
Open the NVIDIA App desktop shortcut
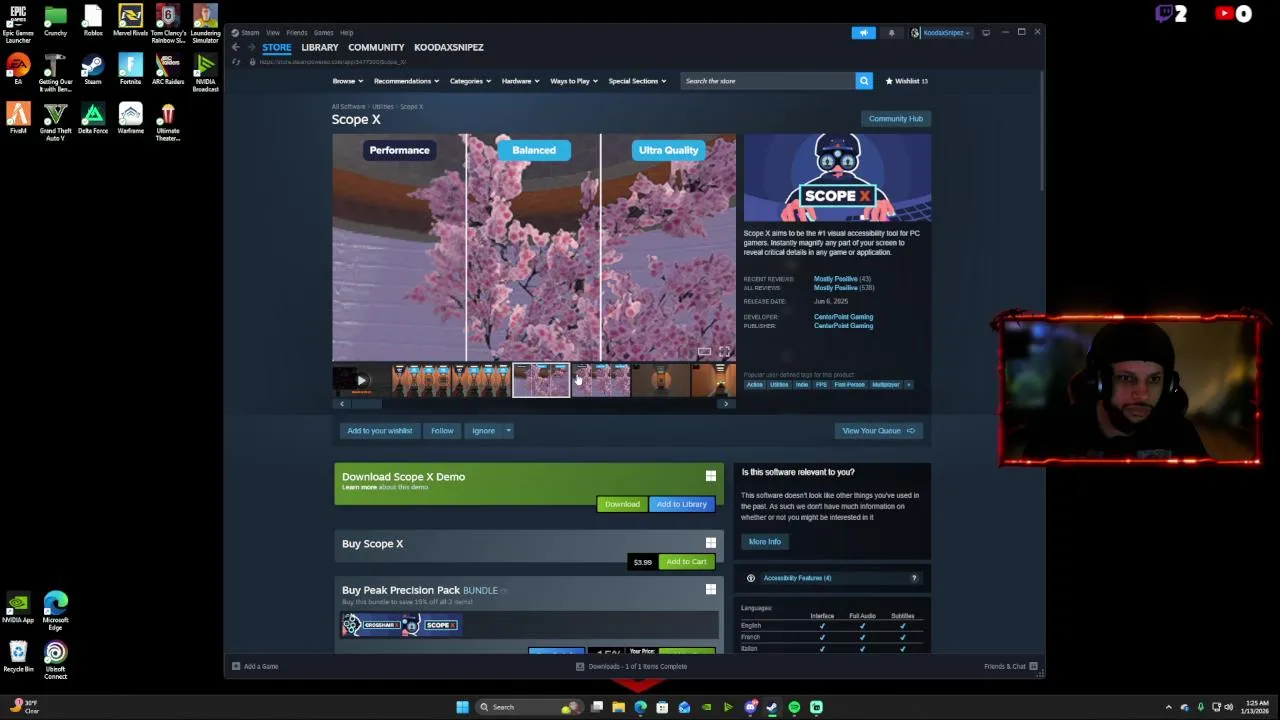(x=18, y=607)
